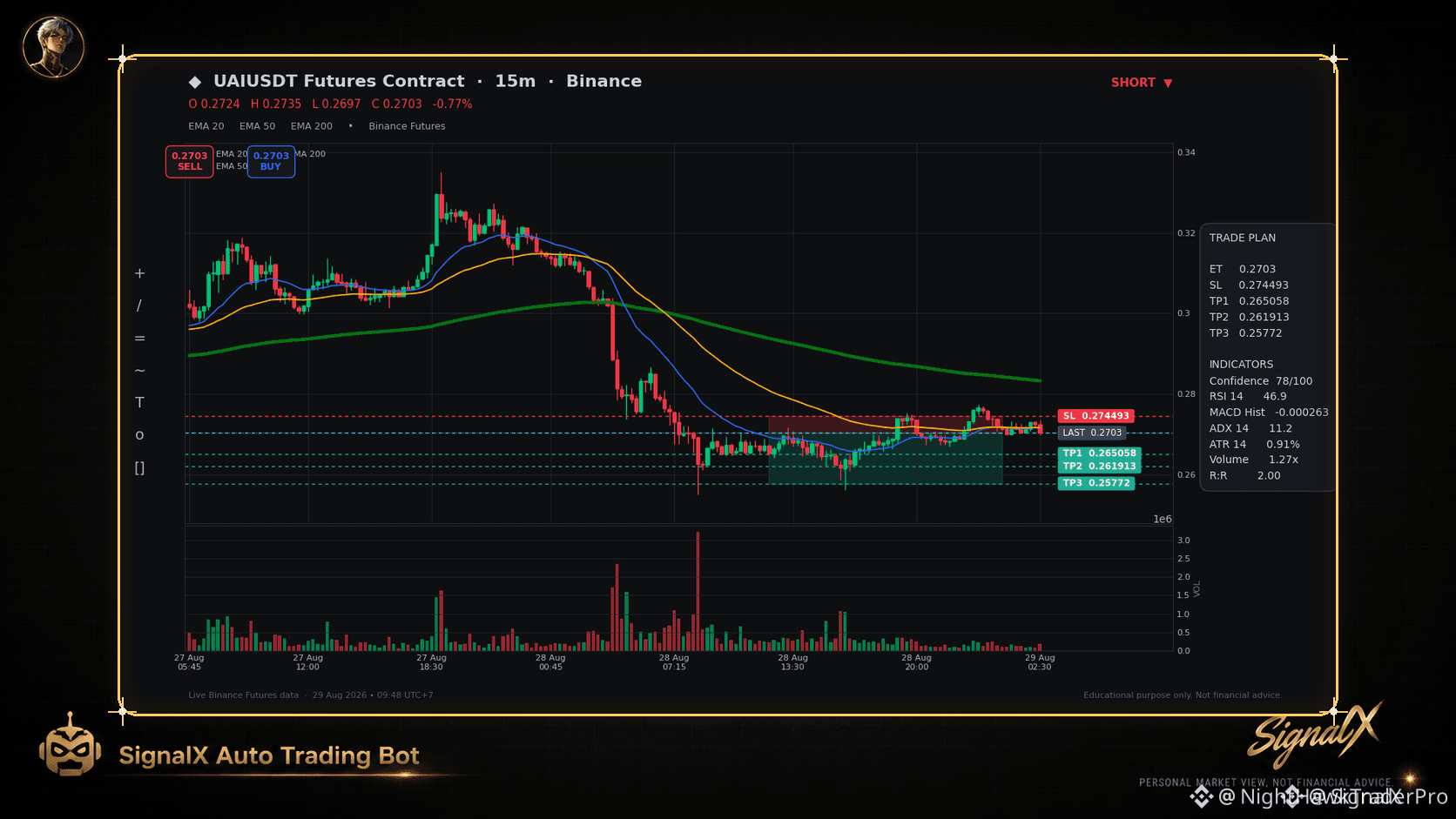The width and height of the screenshot is (1456, 819).
Task: Click the blue 0.2703 BUY button
Action: coord(271,161)
